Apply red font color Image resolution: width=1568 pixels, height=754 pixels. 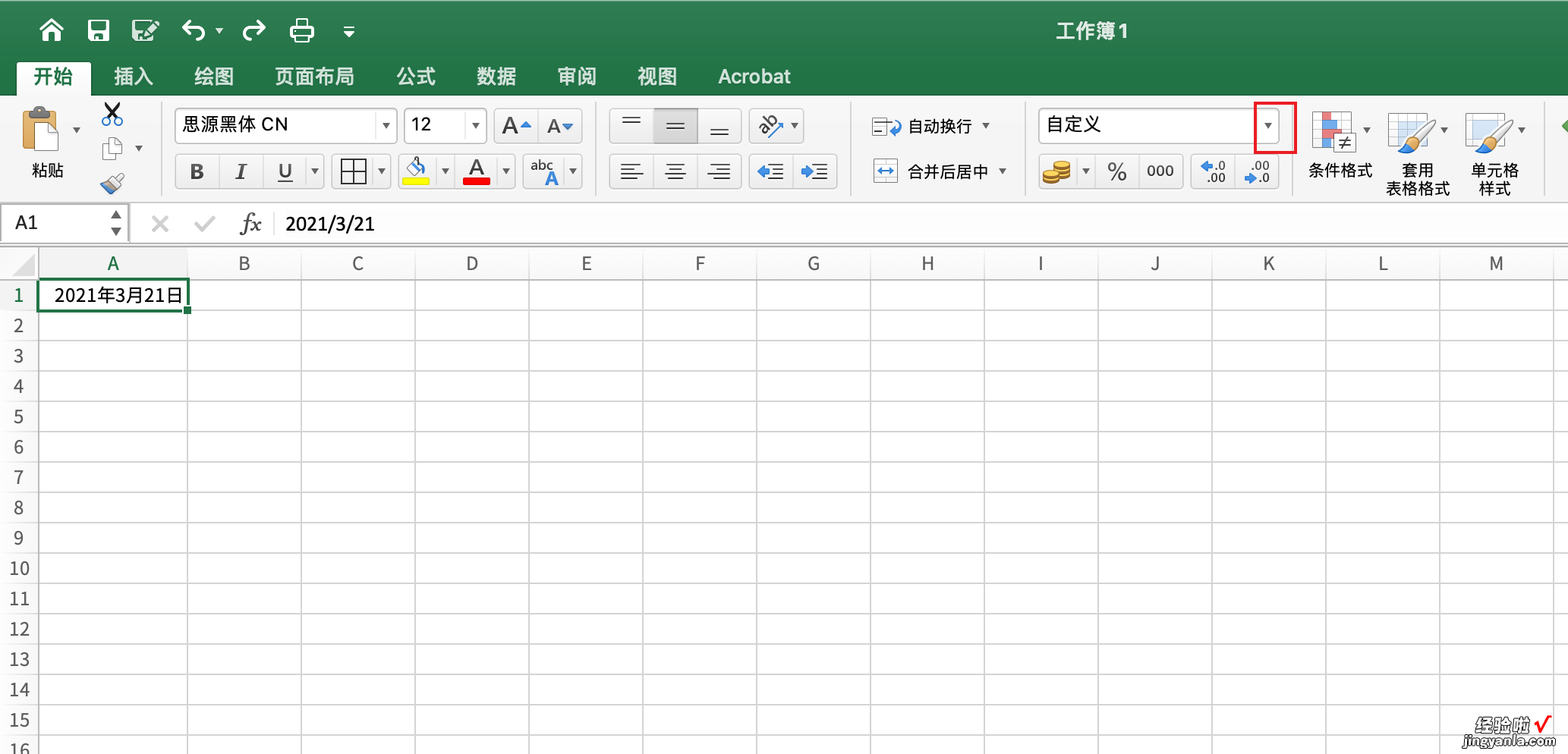477,171
